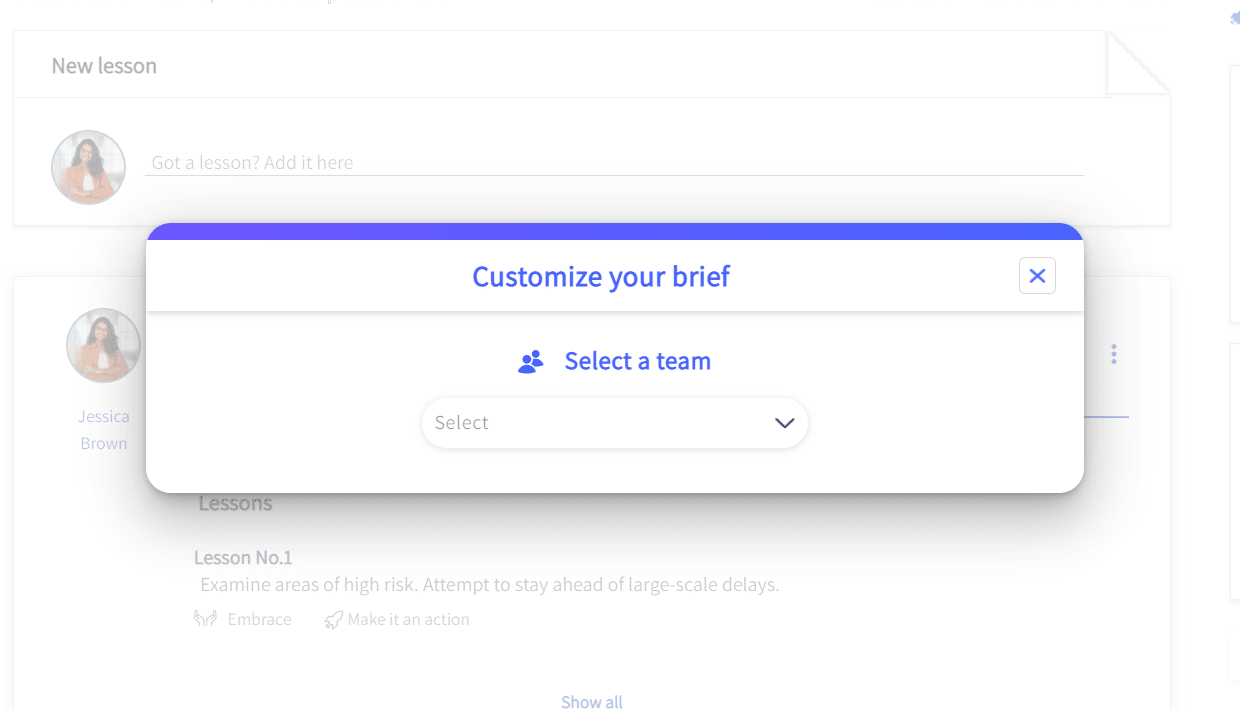Viewport: 1240px width, 711px height.
Task: Open Jessica Brown's name link
Action: tap(104, 430)
